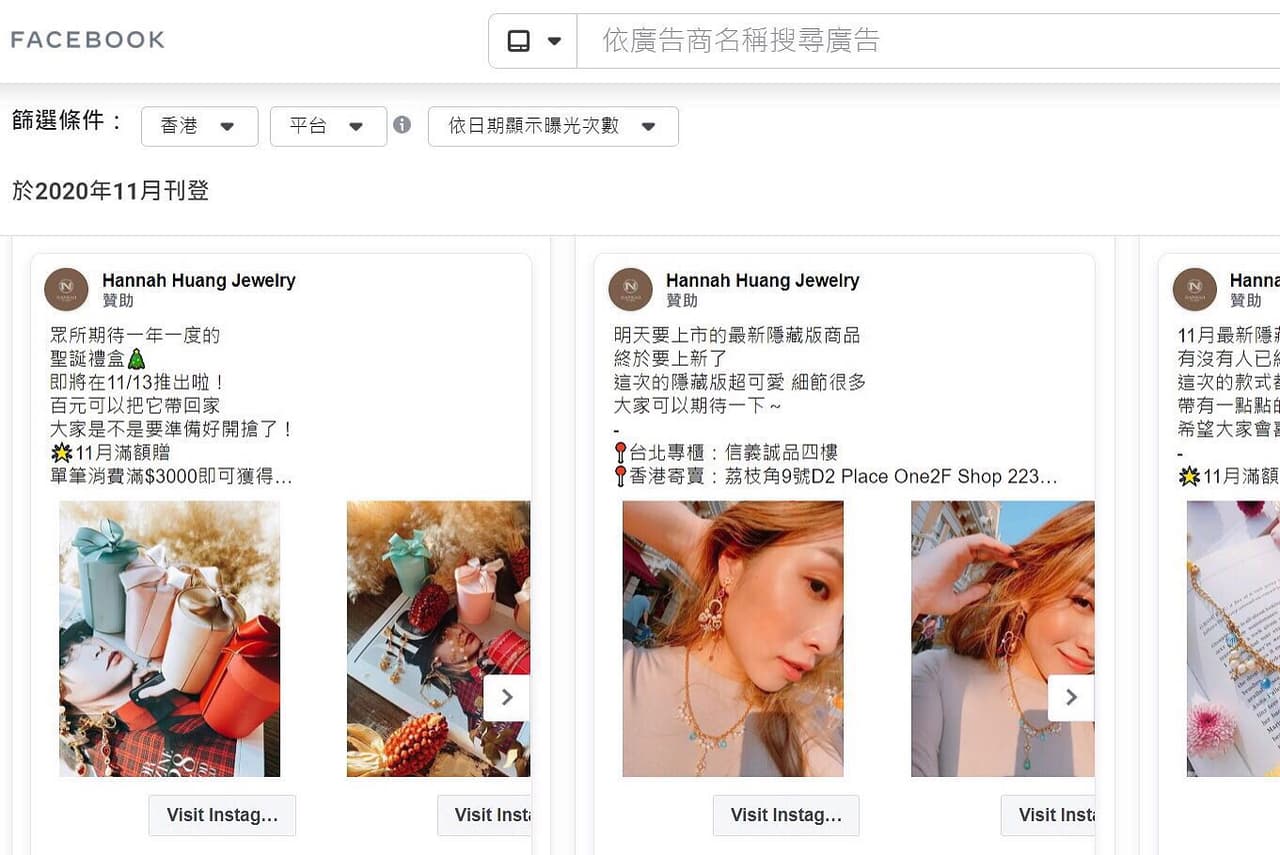Open Hannah Huang Jewelry on the 聖誕禮盒 ad
1280x855 pixels.
click(199, 281)
